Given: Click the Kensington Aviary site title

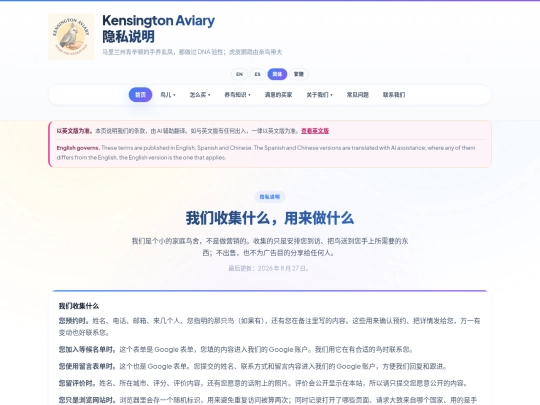Looking at the screenshot, I should (x=158, y=21).
